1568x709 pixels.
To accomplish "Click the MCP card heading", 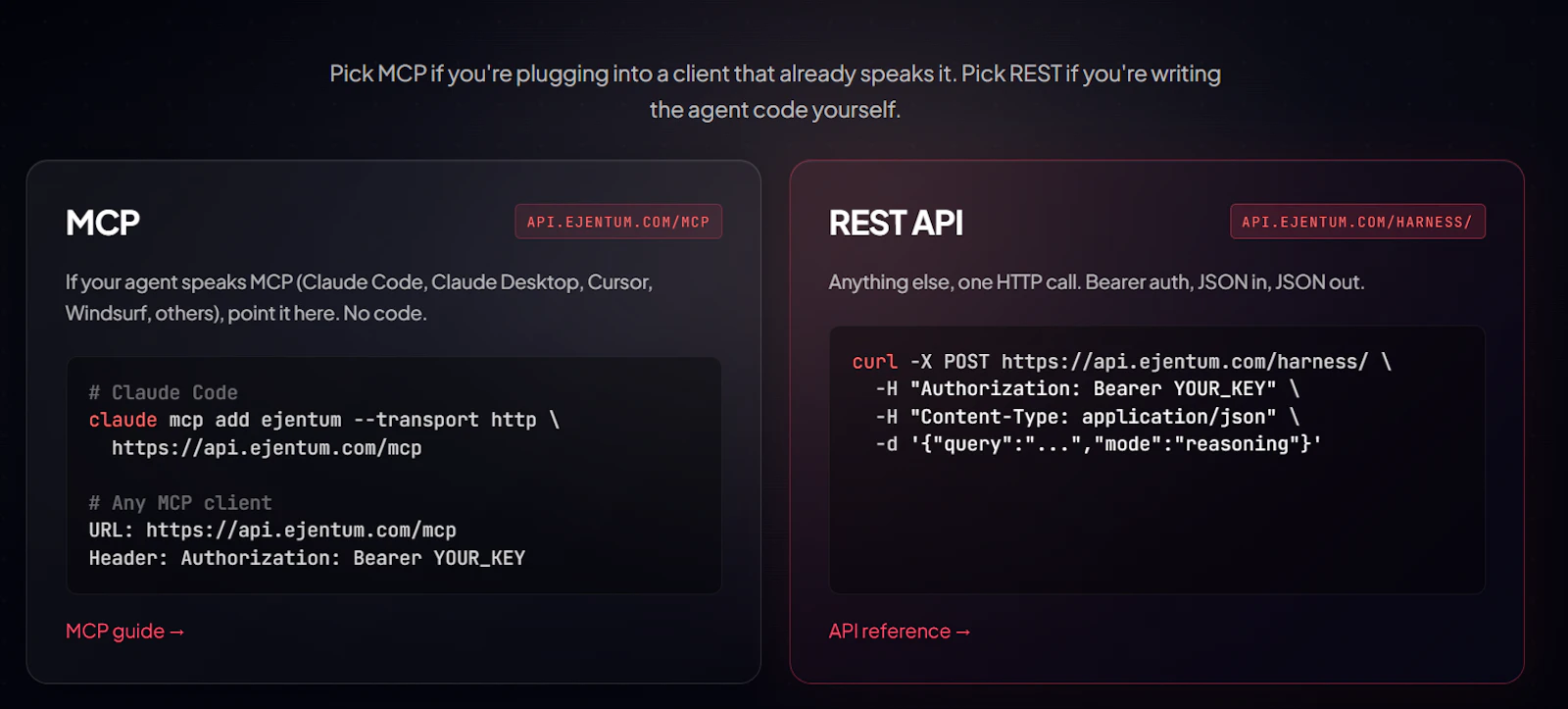I will (x=103, y=223).
